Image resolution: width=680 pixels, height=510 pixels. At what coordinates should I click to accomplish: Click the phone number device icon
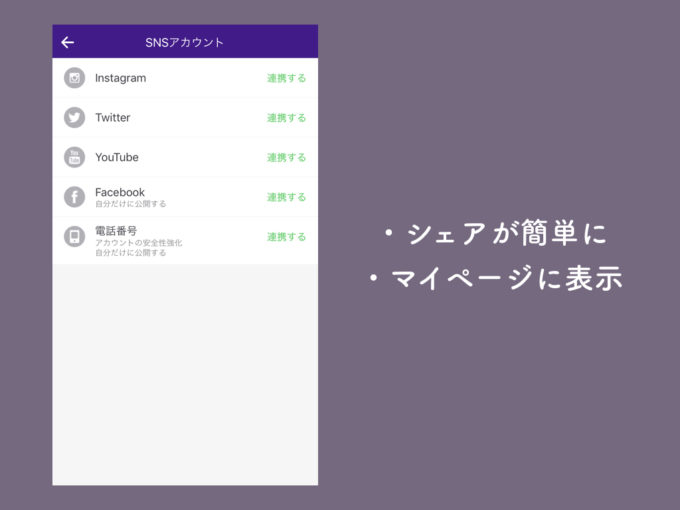(x=75, y=237)
